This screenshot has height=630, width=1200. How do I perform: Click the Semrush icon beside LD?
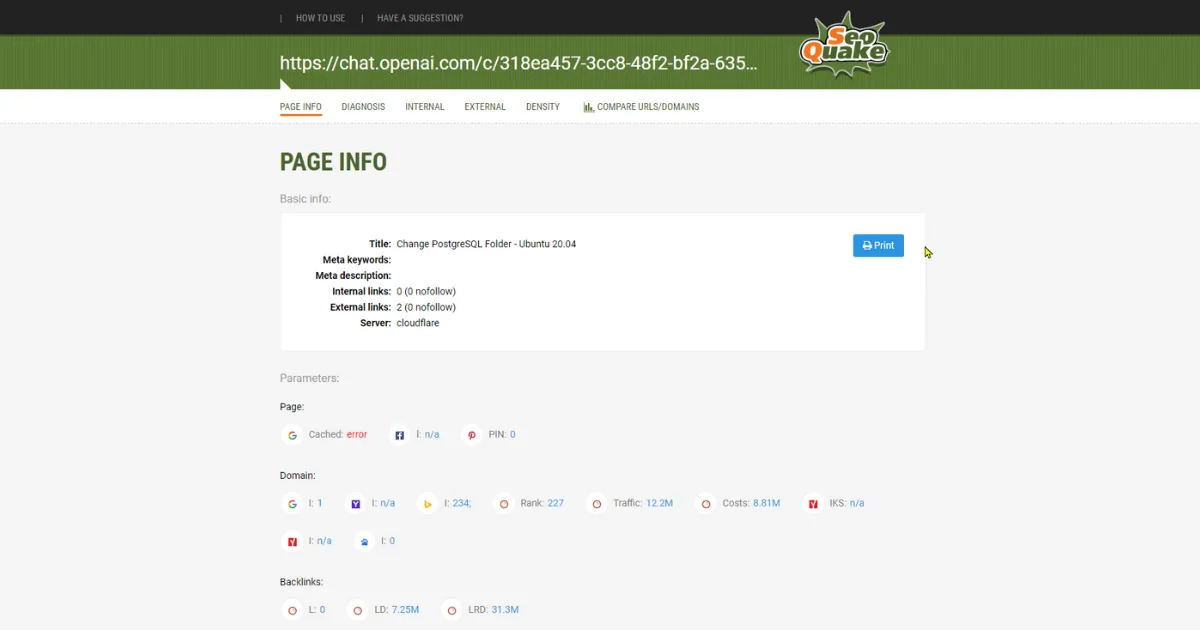[358, 610]
